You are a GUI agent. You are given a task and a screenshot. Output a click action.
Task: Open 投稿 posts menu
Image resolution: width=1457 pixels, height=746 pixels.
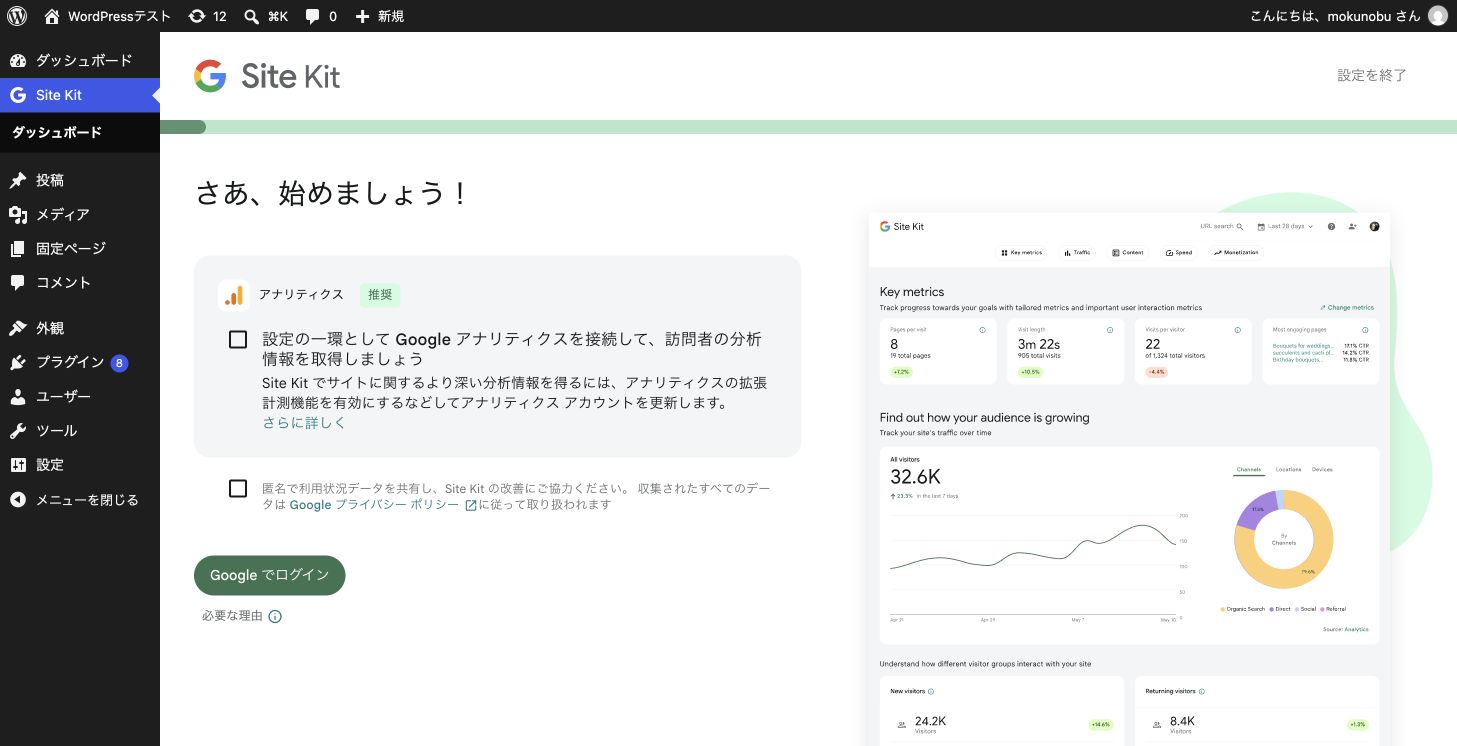click(x=80, y=180)
